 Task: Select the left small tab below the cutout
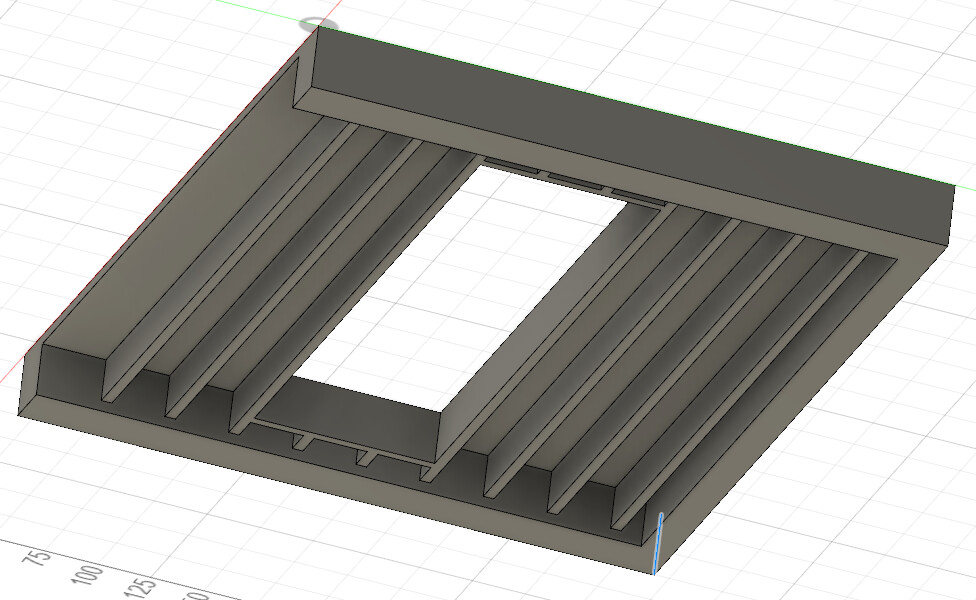[303, 443]
